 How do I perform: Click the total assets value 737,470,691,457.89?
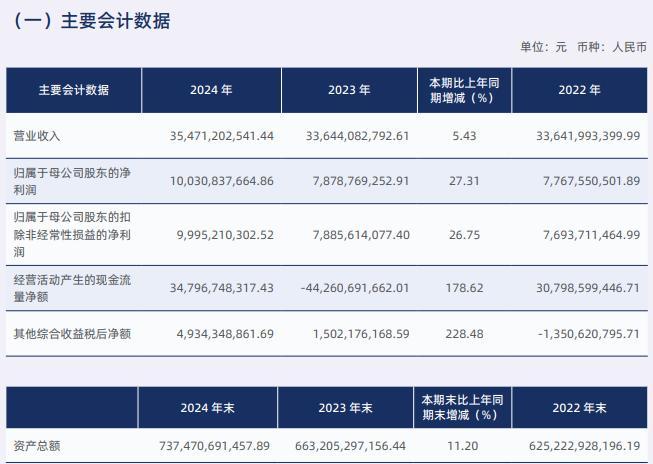(214, 446)
